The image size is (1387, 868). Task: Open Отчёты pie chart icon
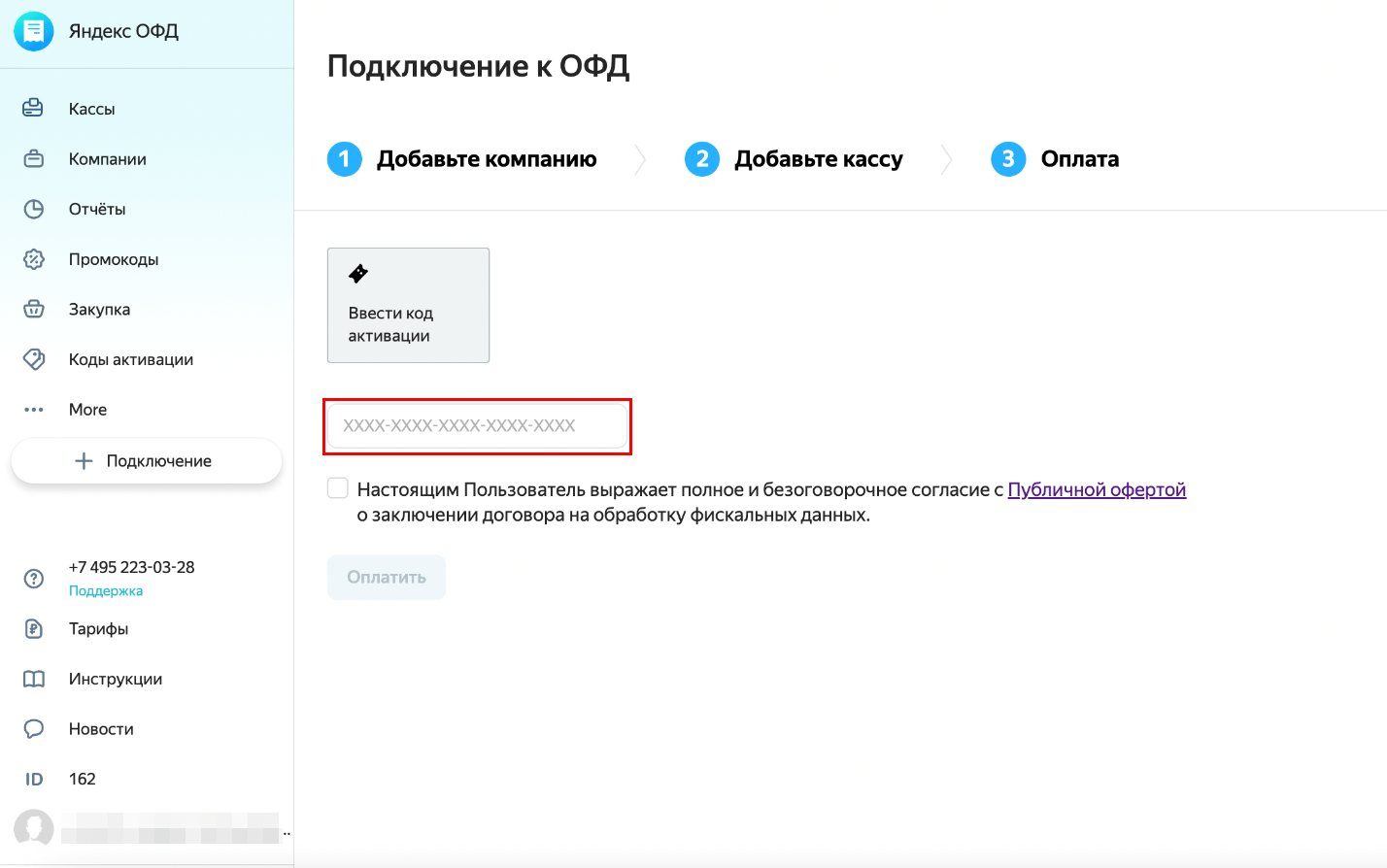pos(34,209)
